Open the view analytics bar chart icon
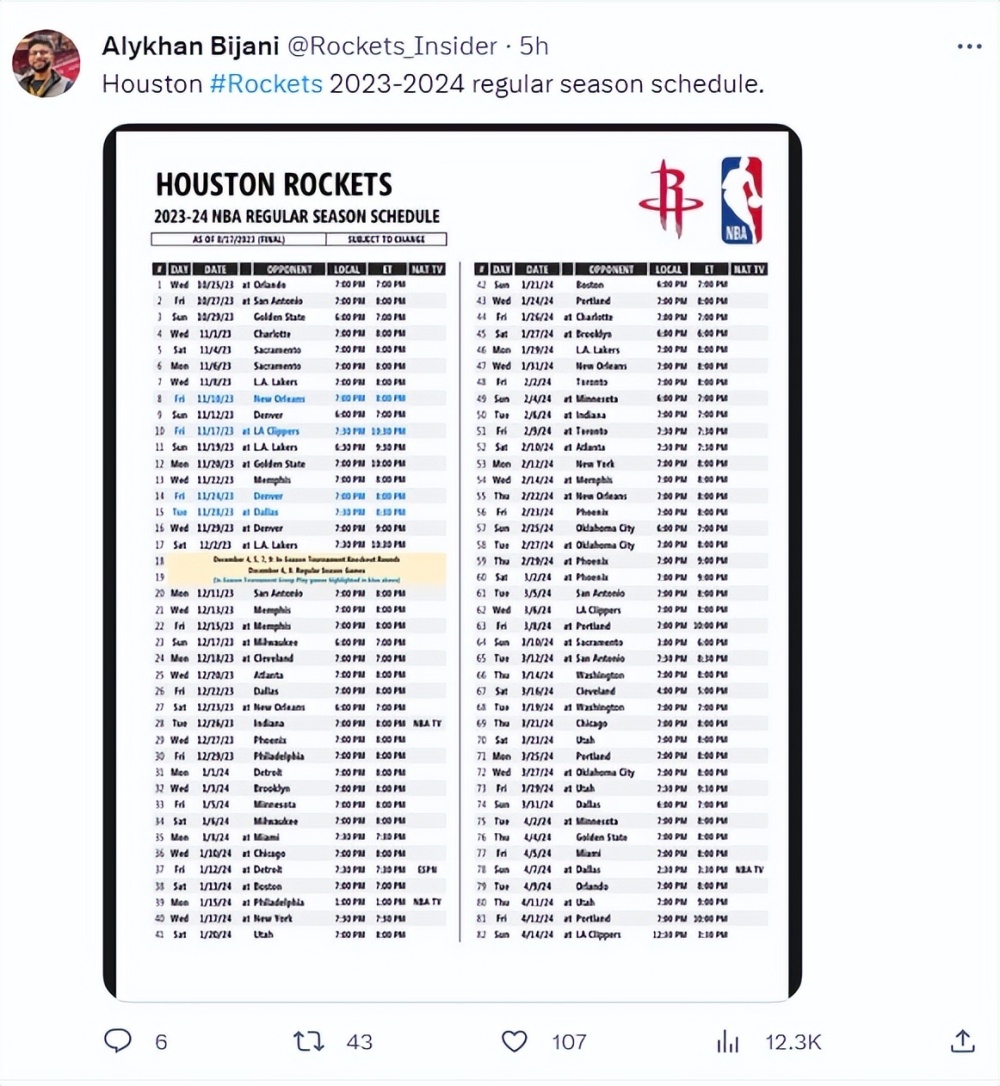 (728, 1041)
